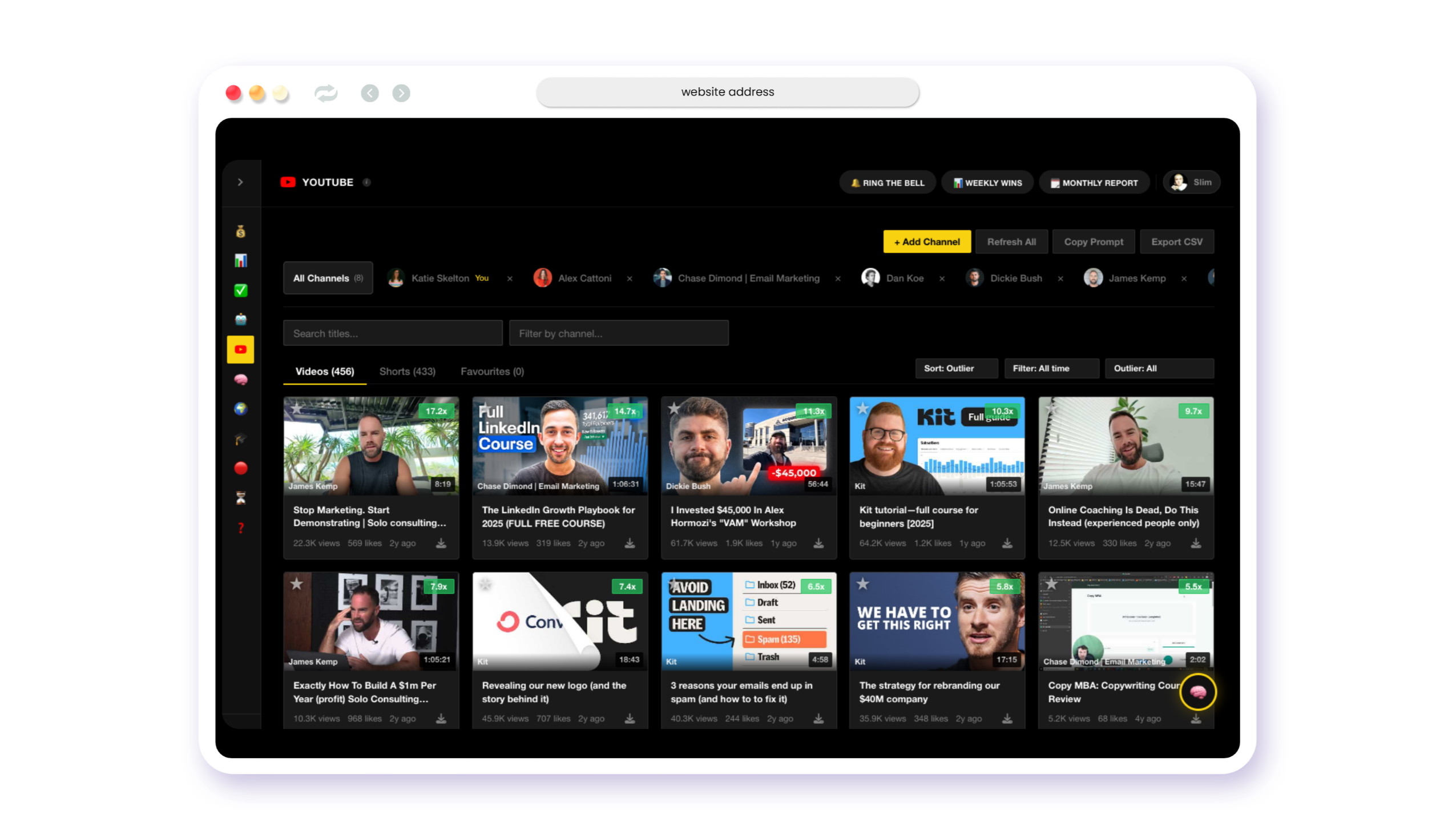Switch to the Videos (456) tab
Viewport: 1456px width, 822px height.
[x=324, y=371]
